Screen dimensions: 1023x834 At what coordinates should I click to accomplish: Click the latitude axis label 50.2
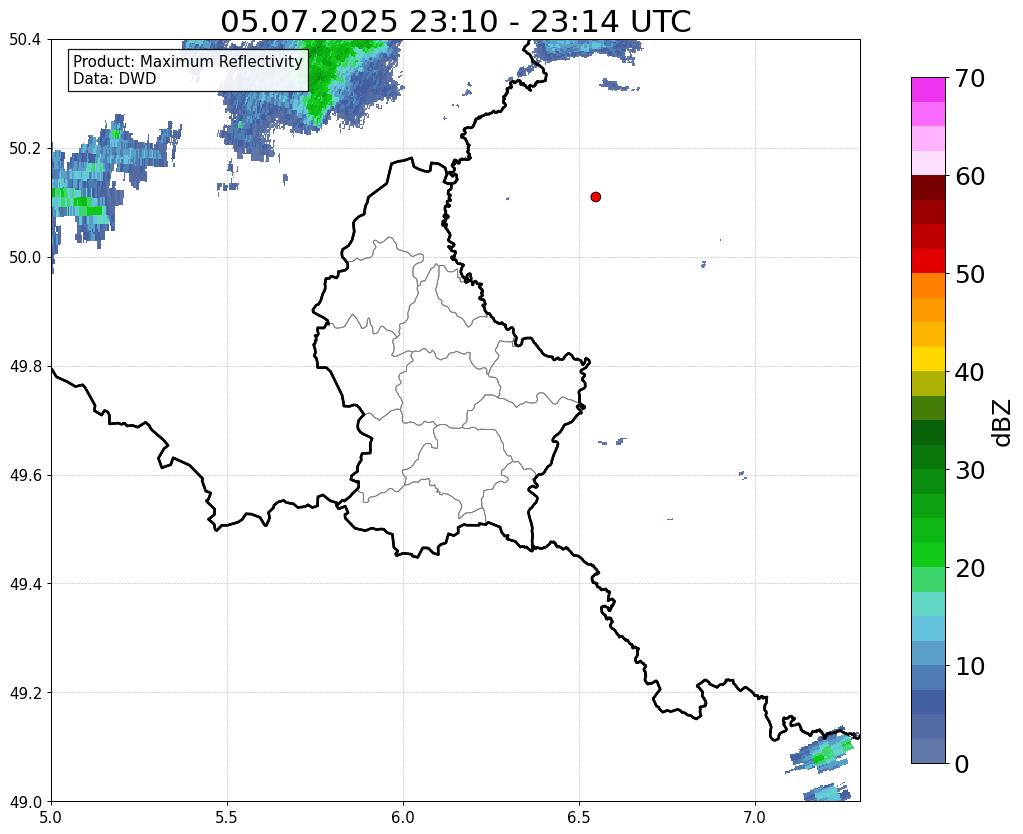point(25,149)
